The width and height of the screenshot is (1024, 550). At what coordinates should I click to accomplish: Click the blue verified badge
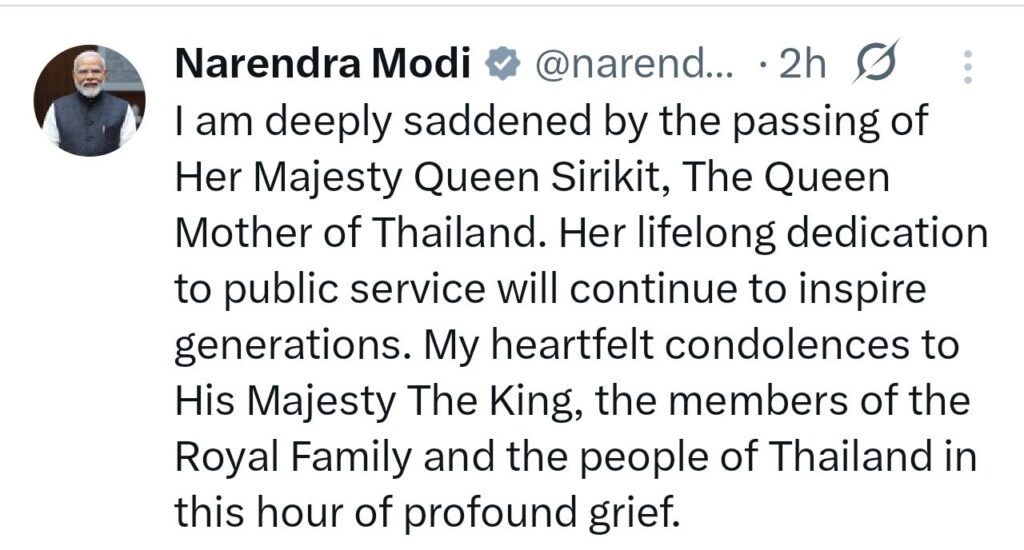501,67
